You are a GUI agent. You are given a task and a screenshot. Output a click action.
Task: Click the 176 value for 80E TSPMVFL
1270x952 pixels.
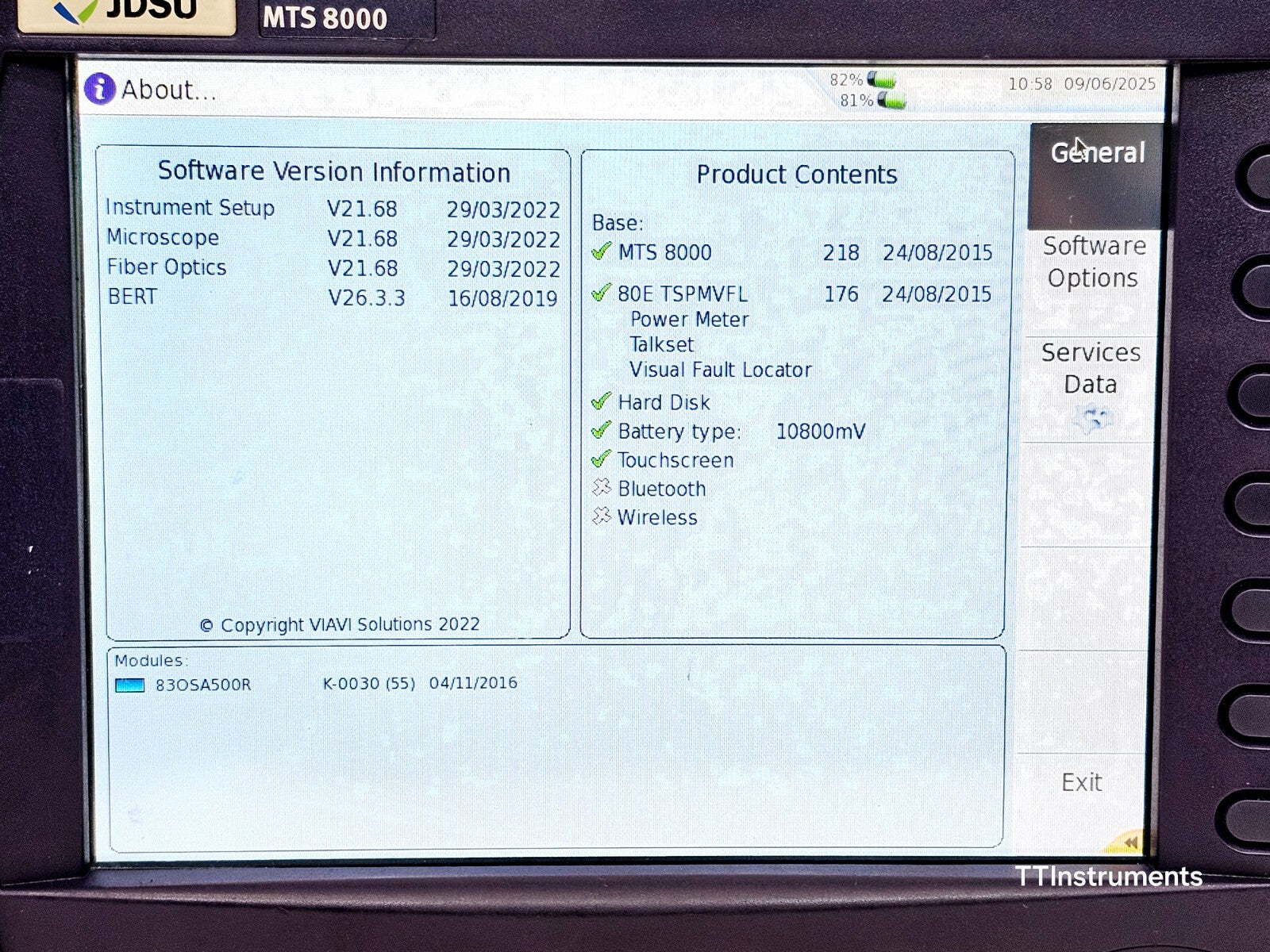[841, 294]
